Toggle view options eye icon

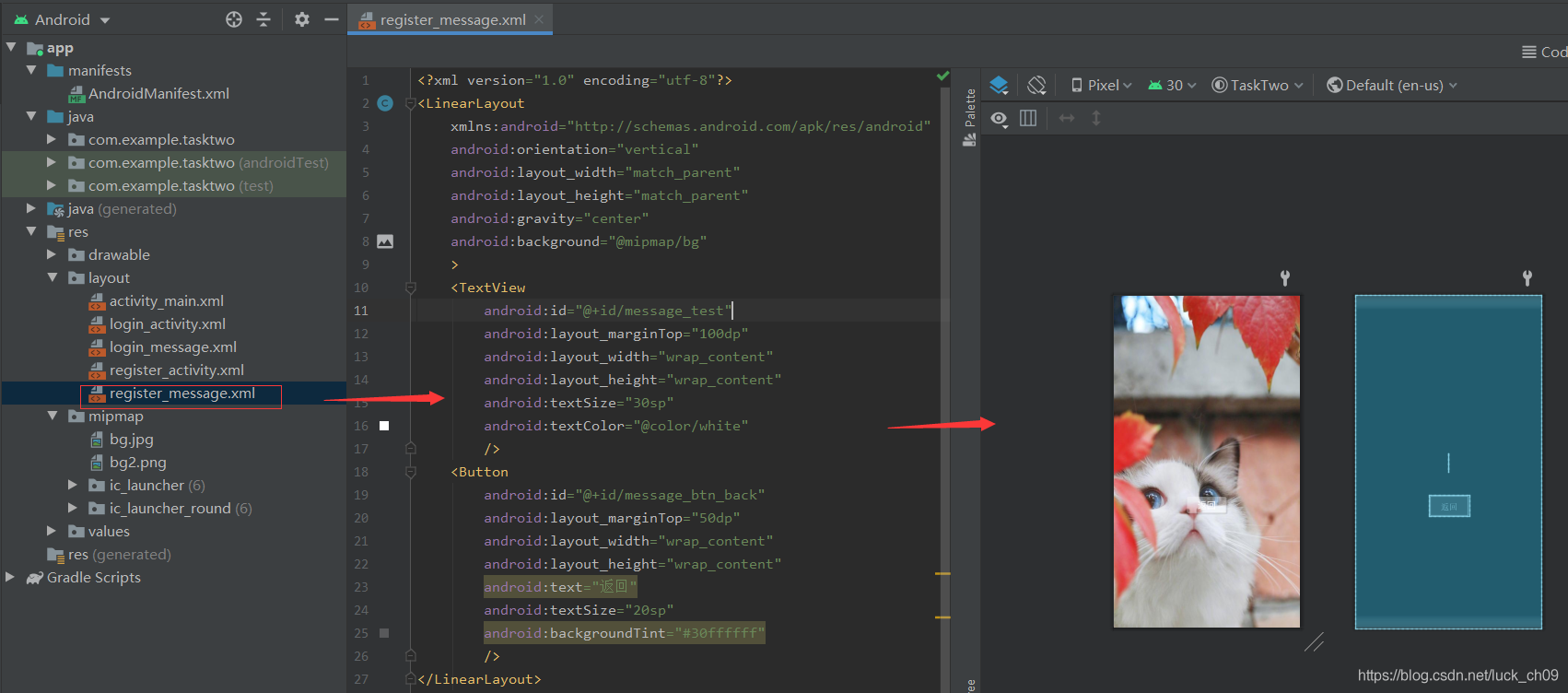click(999, 118)
